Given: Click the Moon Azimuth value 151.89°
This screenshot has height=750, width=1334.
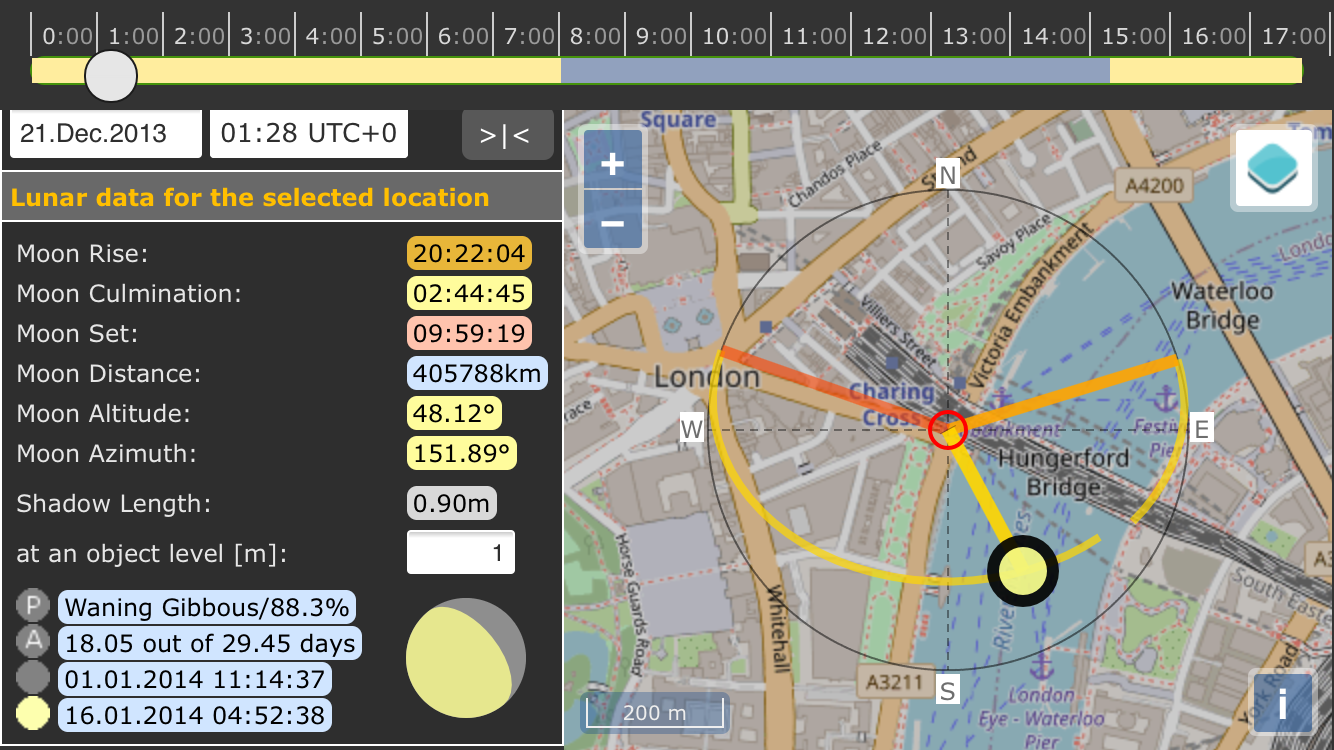Looking at the screenshot, I should tap(462, 454).
